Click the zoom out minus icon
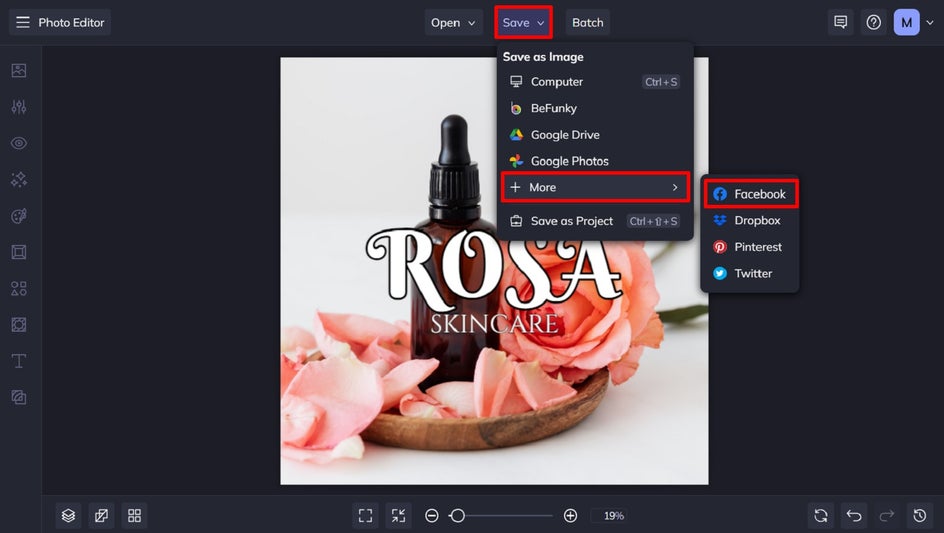Screen dimensions: 944x533 (x=432, y=516)
